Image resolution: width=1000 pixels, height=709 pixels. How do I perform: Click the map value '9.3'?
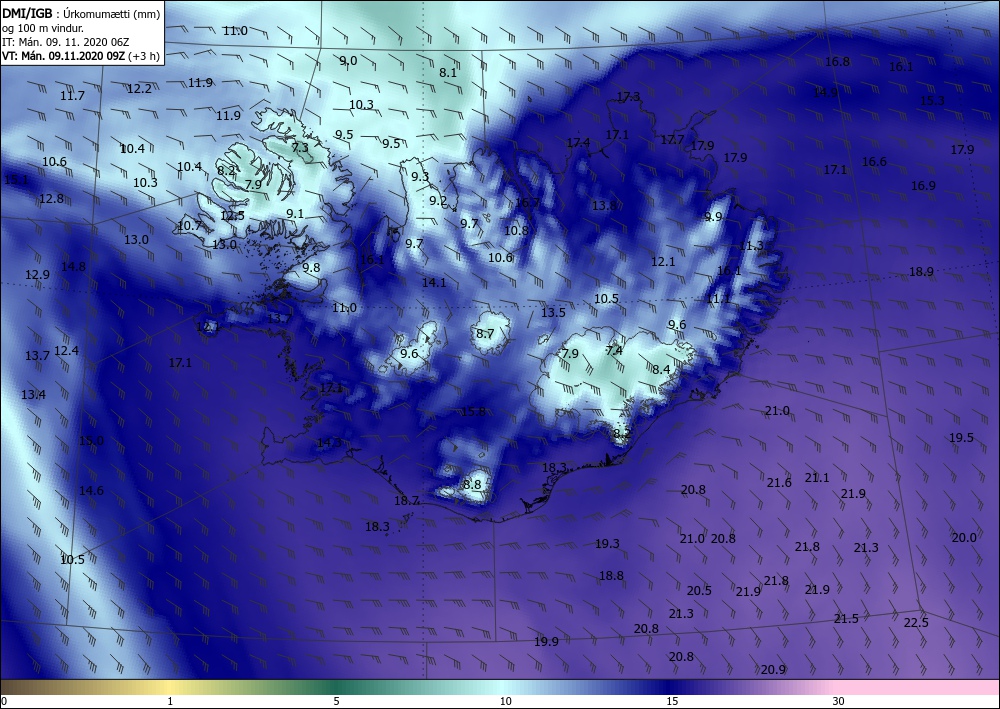point(420,177)
